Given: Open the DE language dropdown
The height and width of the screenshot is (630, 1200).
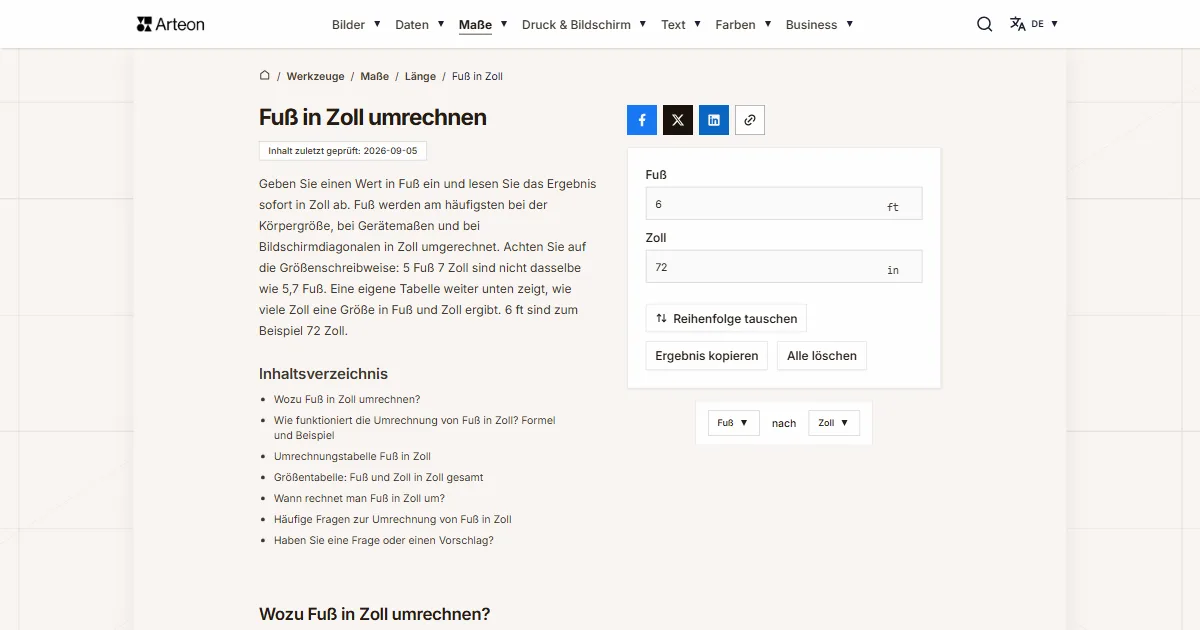Looking at the screenshot, I should (1045, 24).
